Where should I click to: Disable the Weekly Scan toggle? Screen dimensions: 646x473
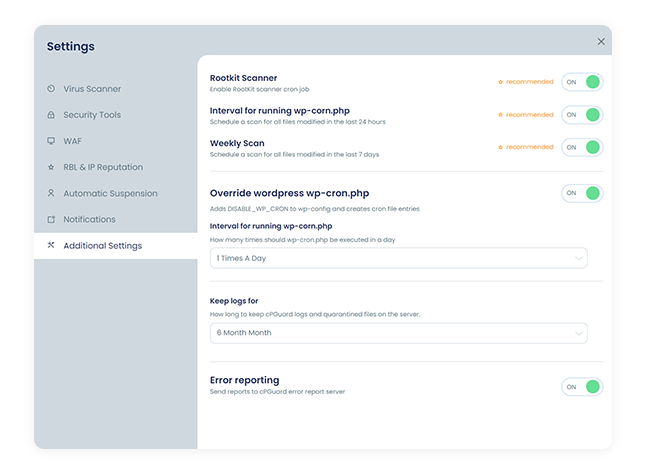click(x=582, y=147)
